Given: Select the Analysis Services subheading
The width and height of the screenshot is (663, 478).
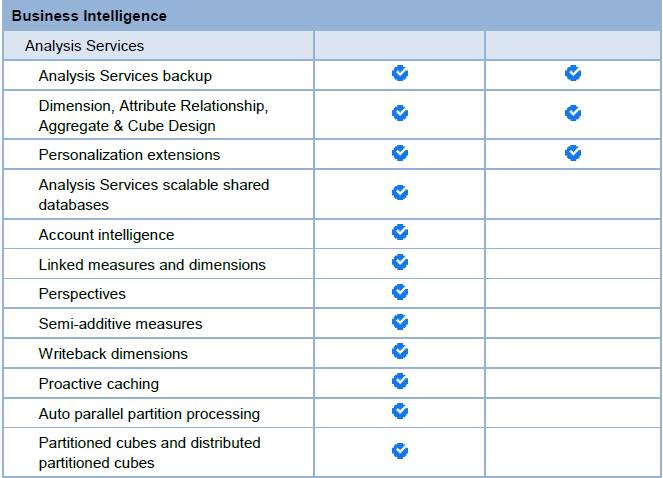Looking at the screenshot, I should (84, 46).
